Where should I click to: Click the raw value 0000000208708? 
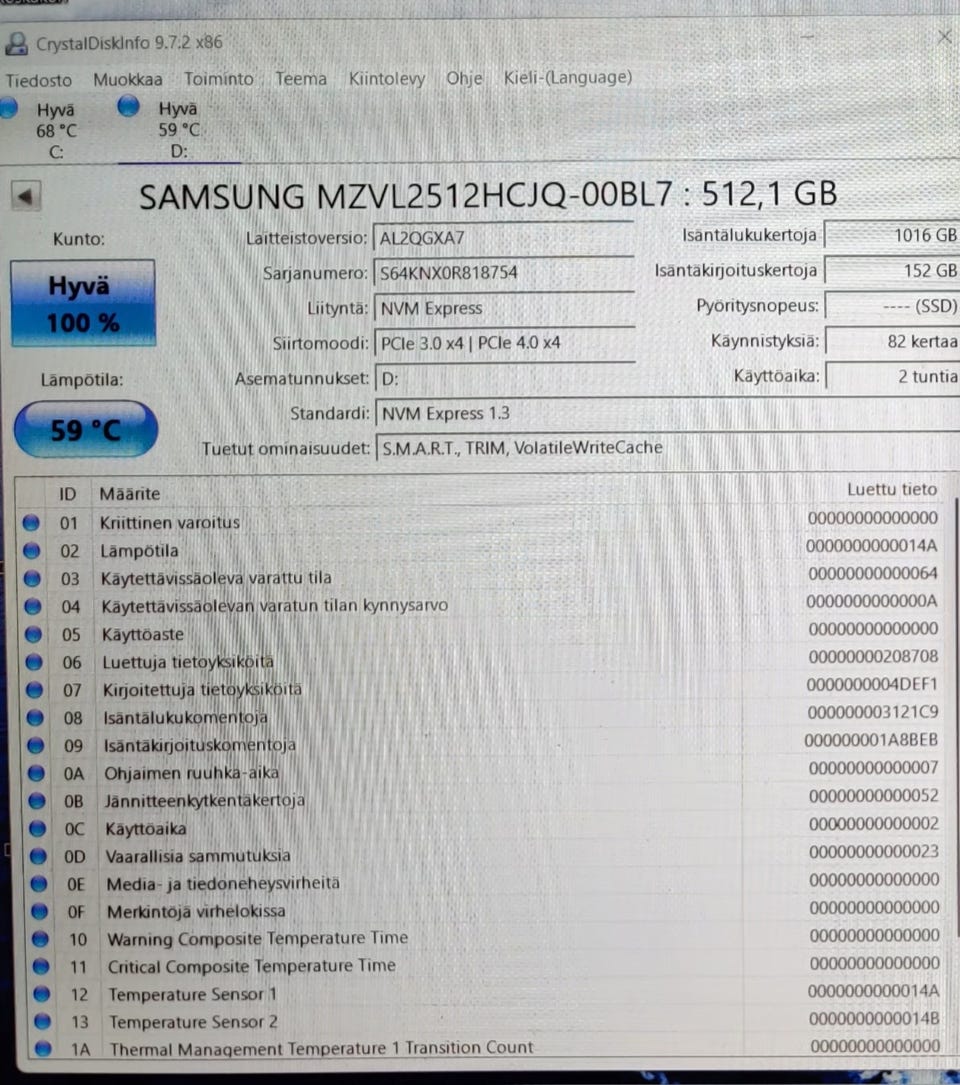(x=873, y=656)
